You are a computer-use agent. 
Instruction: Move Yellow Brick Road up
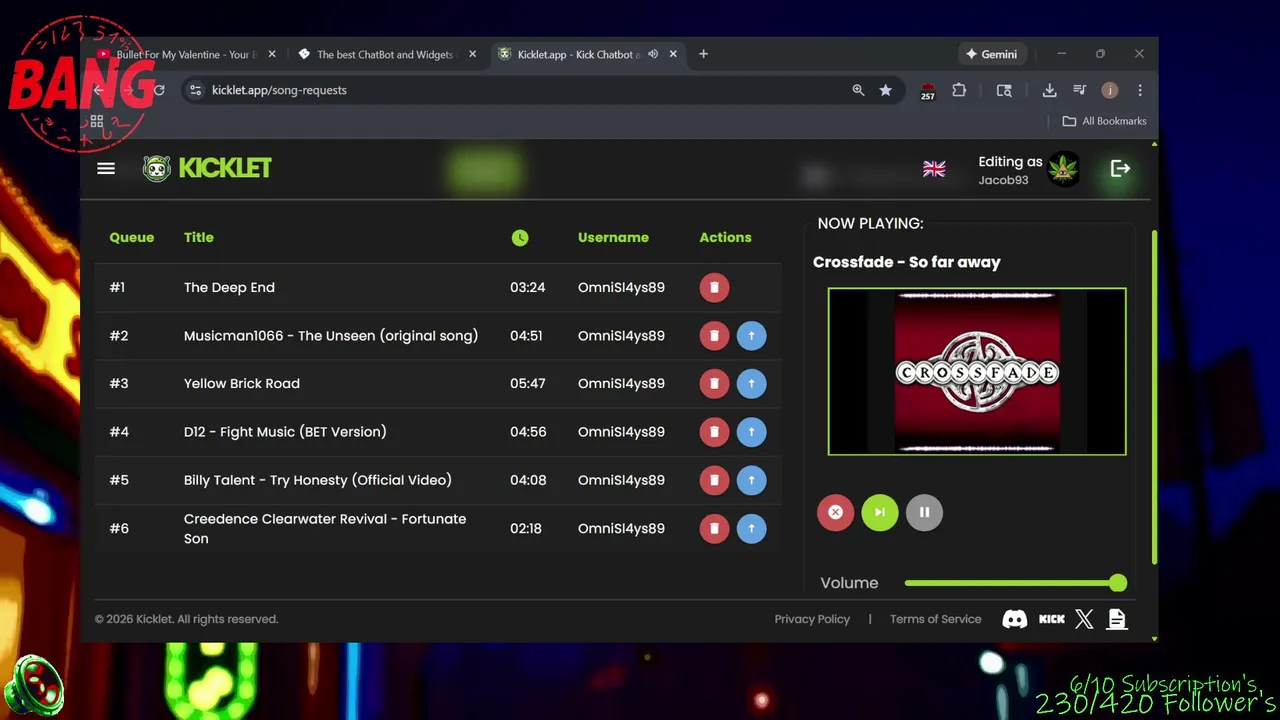(x=751, y=384)
